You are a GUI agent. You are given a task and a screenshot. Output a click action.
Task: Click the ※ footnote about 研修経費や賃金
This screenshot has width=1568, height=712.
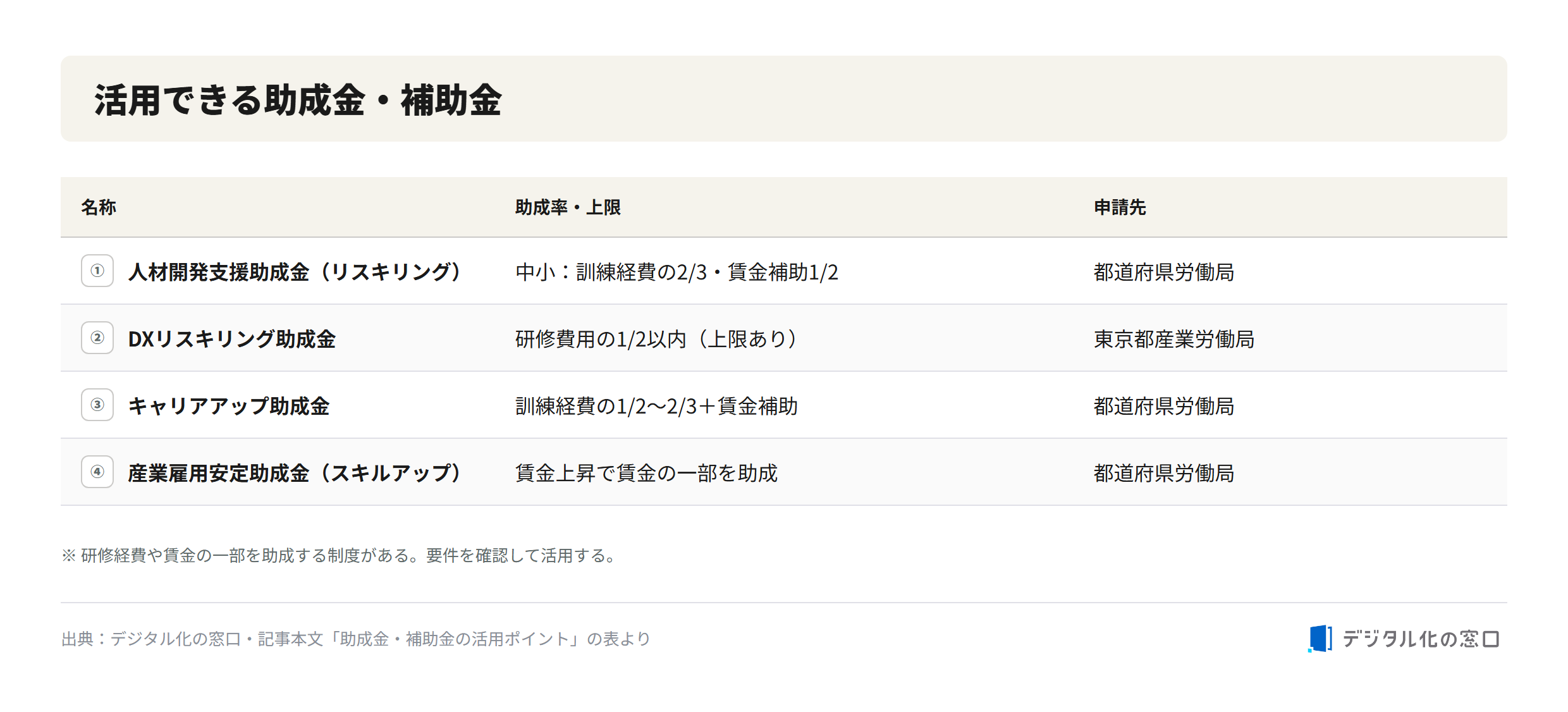340,555
